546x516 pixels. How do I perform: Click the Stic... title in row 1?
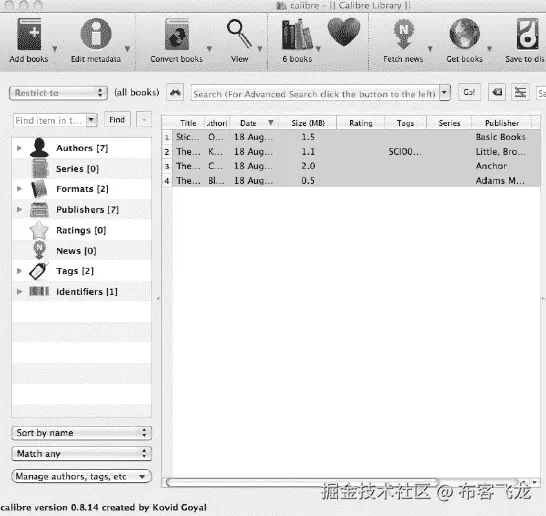188,137
